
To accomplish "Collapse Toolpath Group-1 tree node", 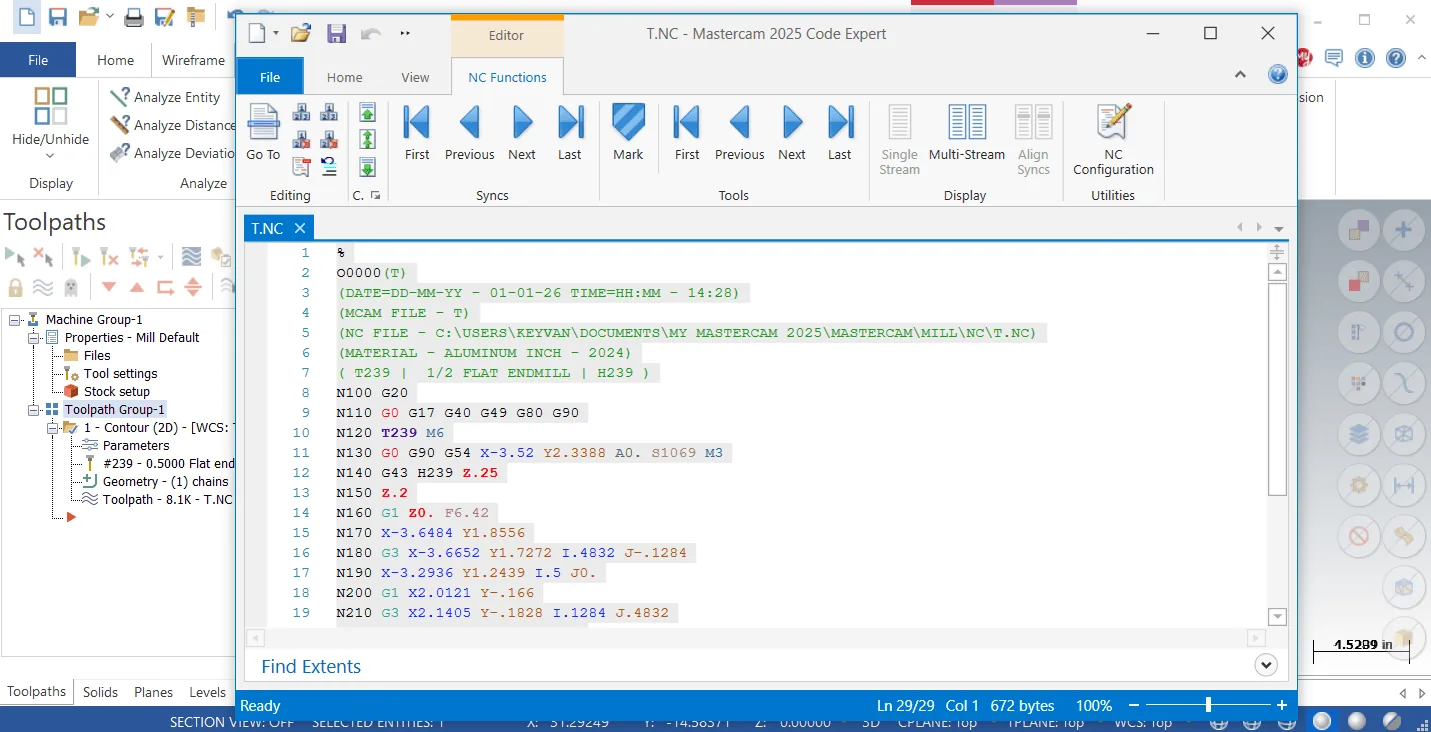I will point(34,409).
